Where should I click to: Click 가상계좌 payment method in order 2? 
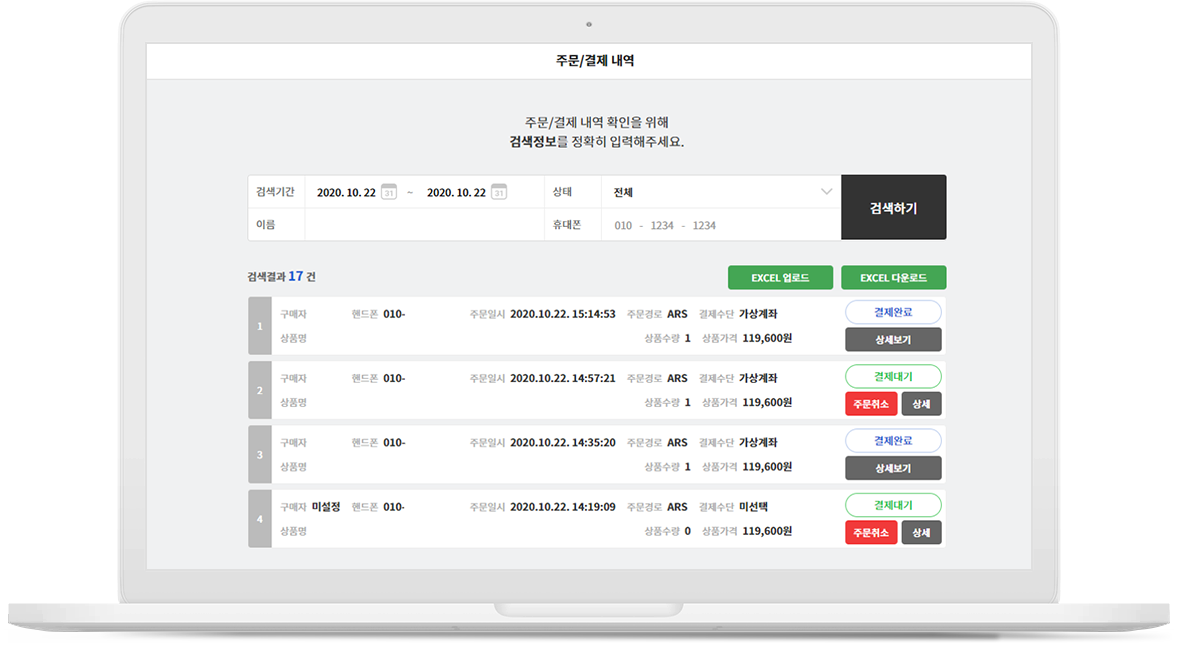pos(758,378)
